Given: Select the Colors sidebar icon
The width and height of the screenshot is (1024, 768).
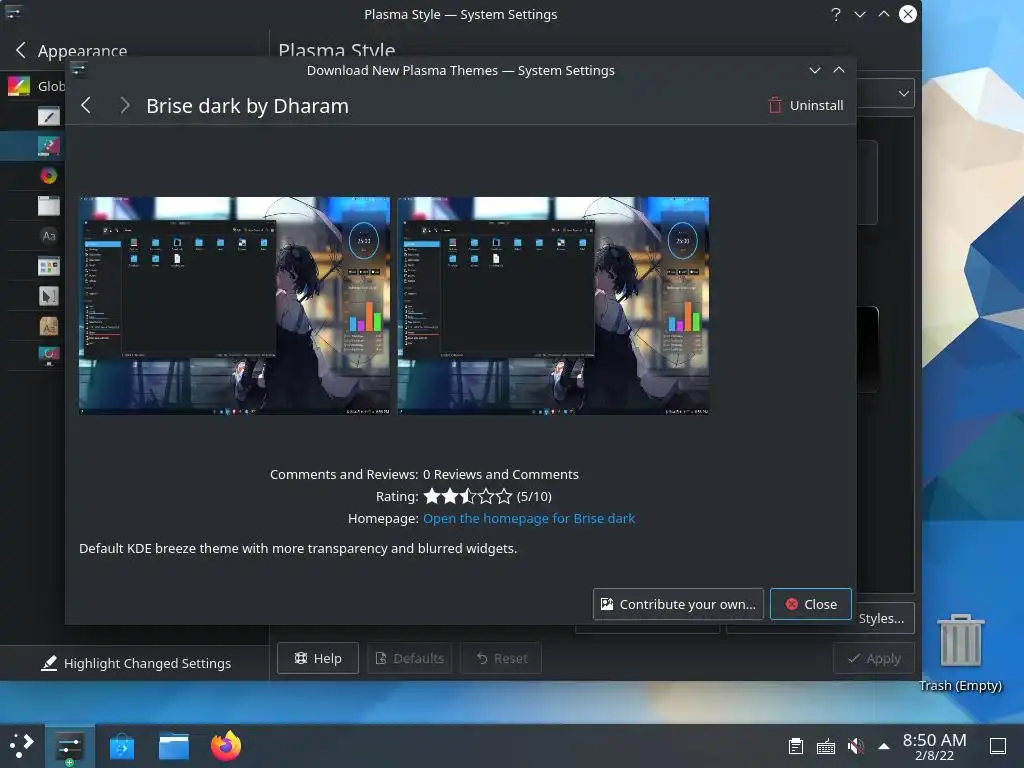Looking at the screenshot, I should coord(49,176).
